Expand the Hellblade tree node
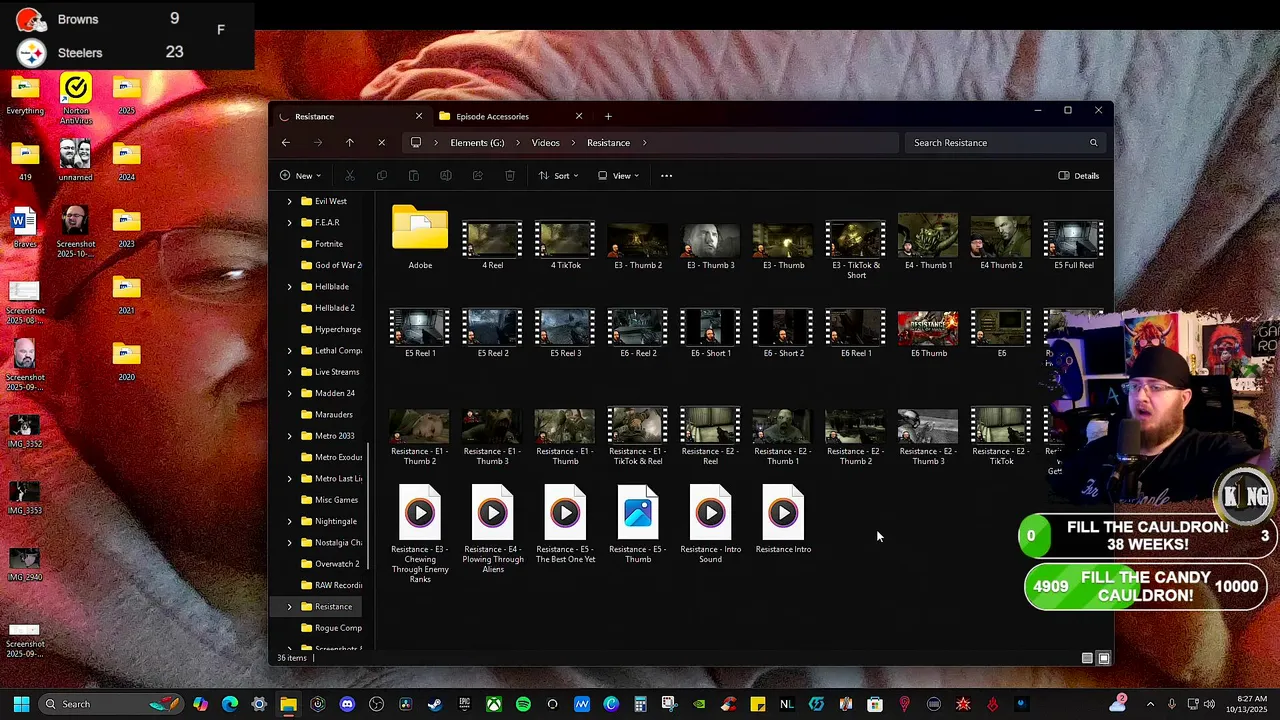The width and height of the screenshot is (1280, 720). 290,287
